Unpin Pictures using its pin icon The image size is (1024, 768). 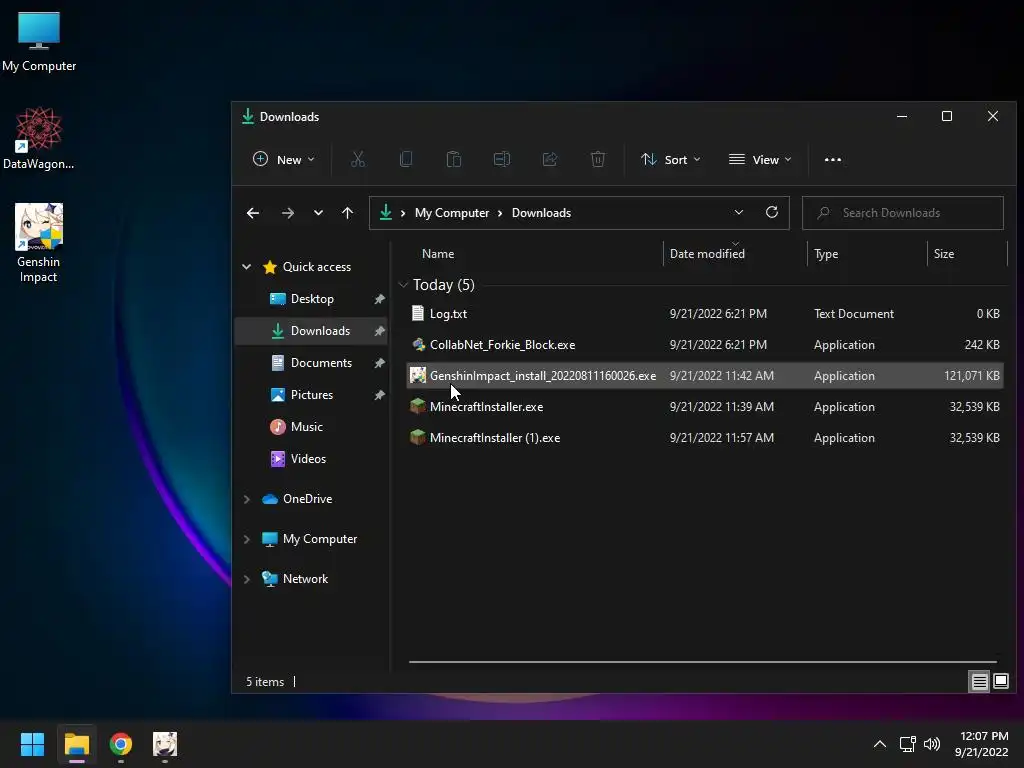coord(379,395)
